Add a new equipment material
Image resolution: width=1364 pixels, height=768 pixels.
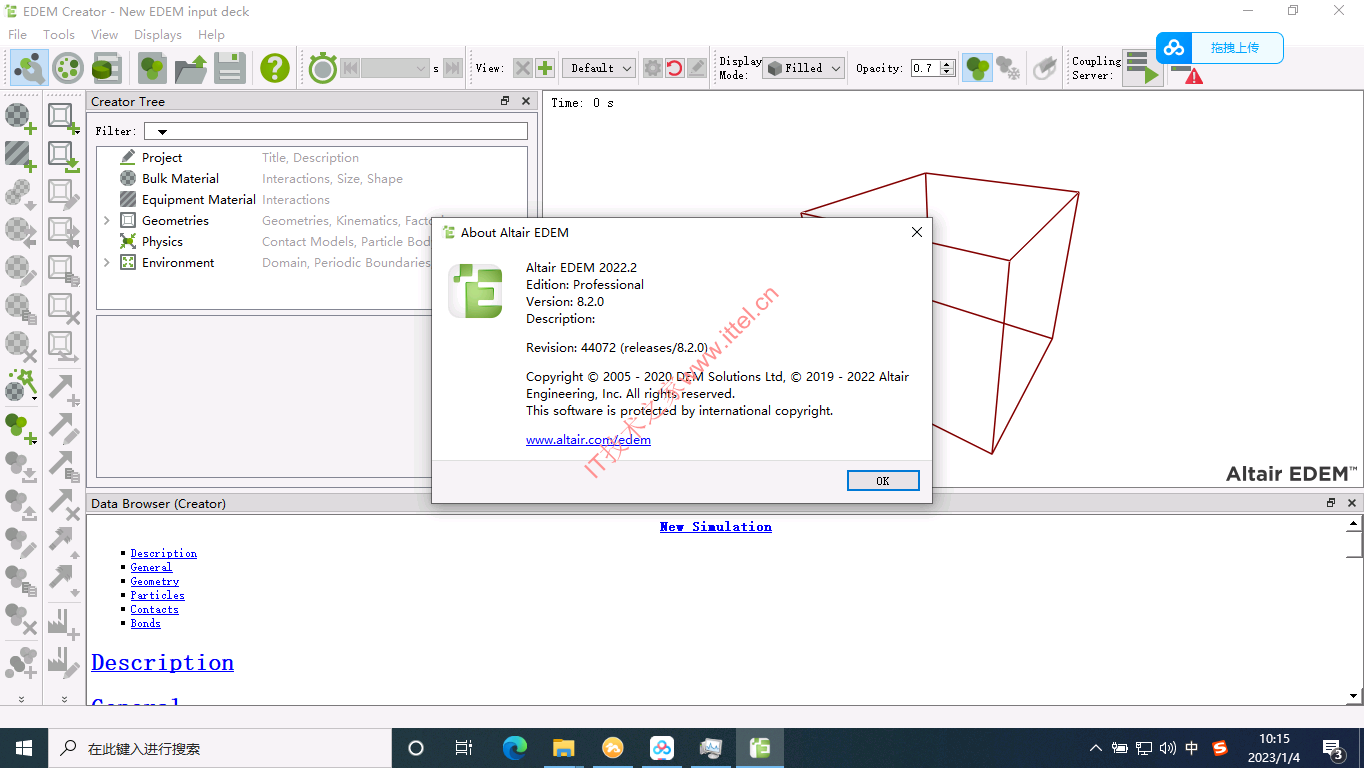[21, 155]
